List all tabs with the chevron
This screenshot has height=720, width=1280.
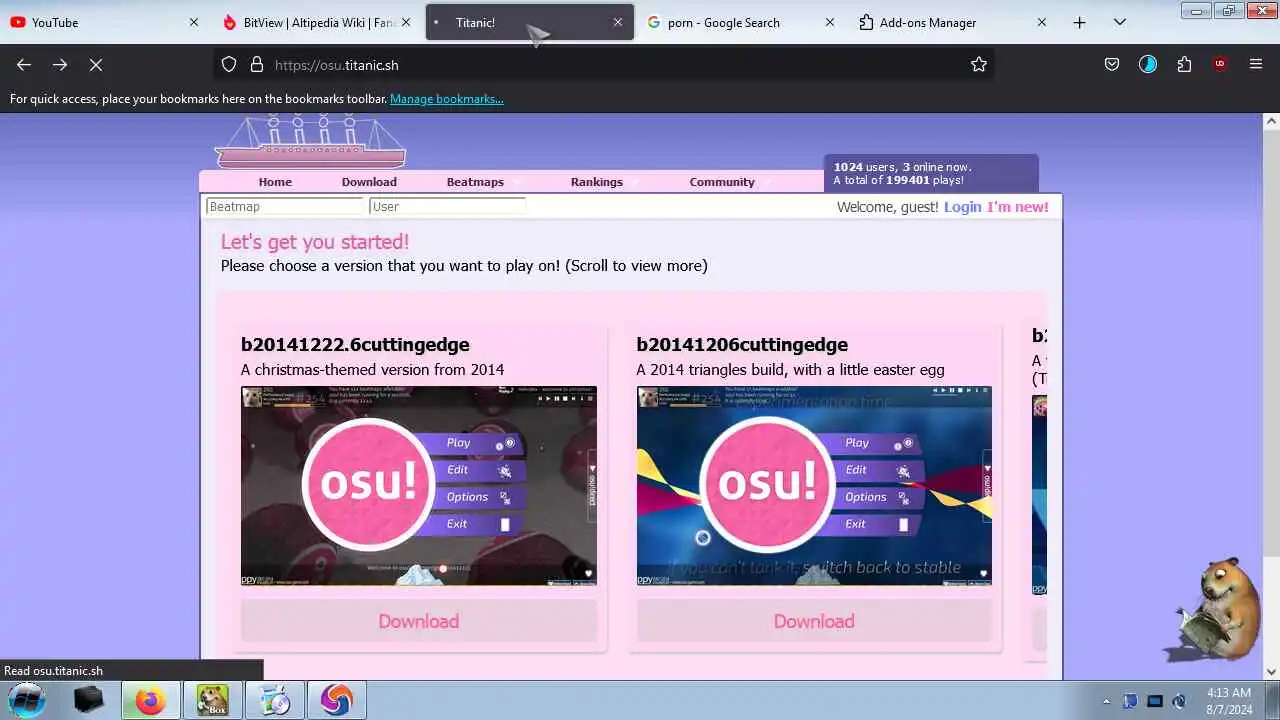coord(1120,22)
